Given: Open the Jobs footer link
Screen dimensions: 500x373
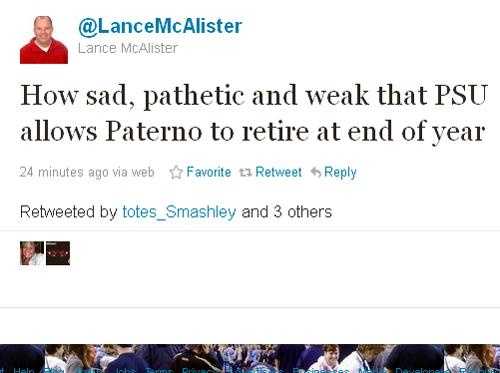Looking at the screenshot, I should pos(126,370).
